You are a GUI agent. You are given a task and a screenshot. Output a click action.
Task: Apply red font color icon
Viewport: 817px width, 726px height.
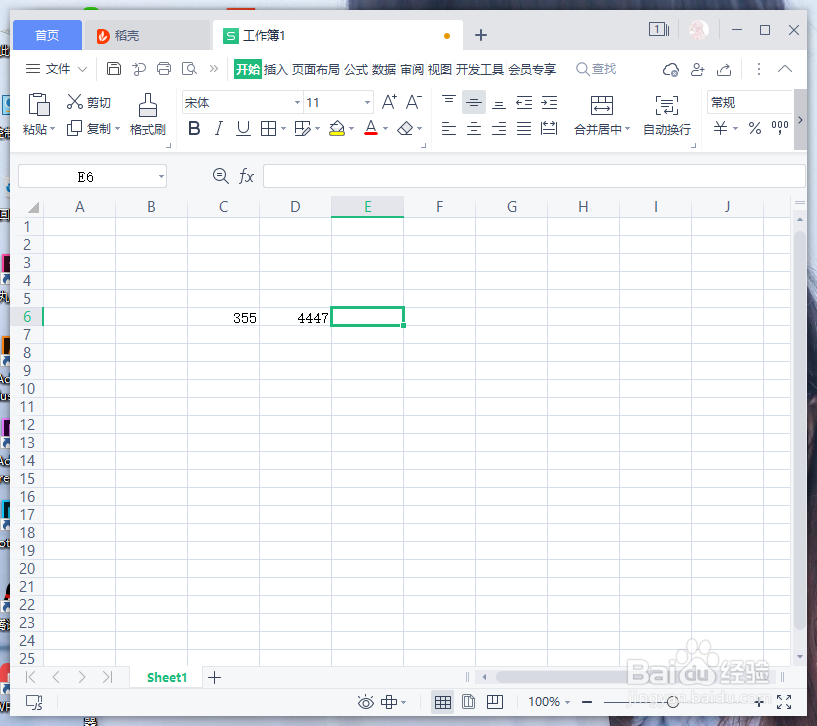371,128
